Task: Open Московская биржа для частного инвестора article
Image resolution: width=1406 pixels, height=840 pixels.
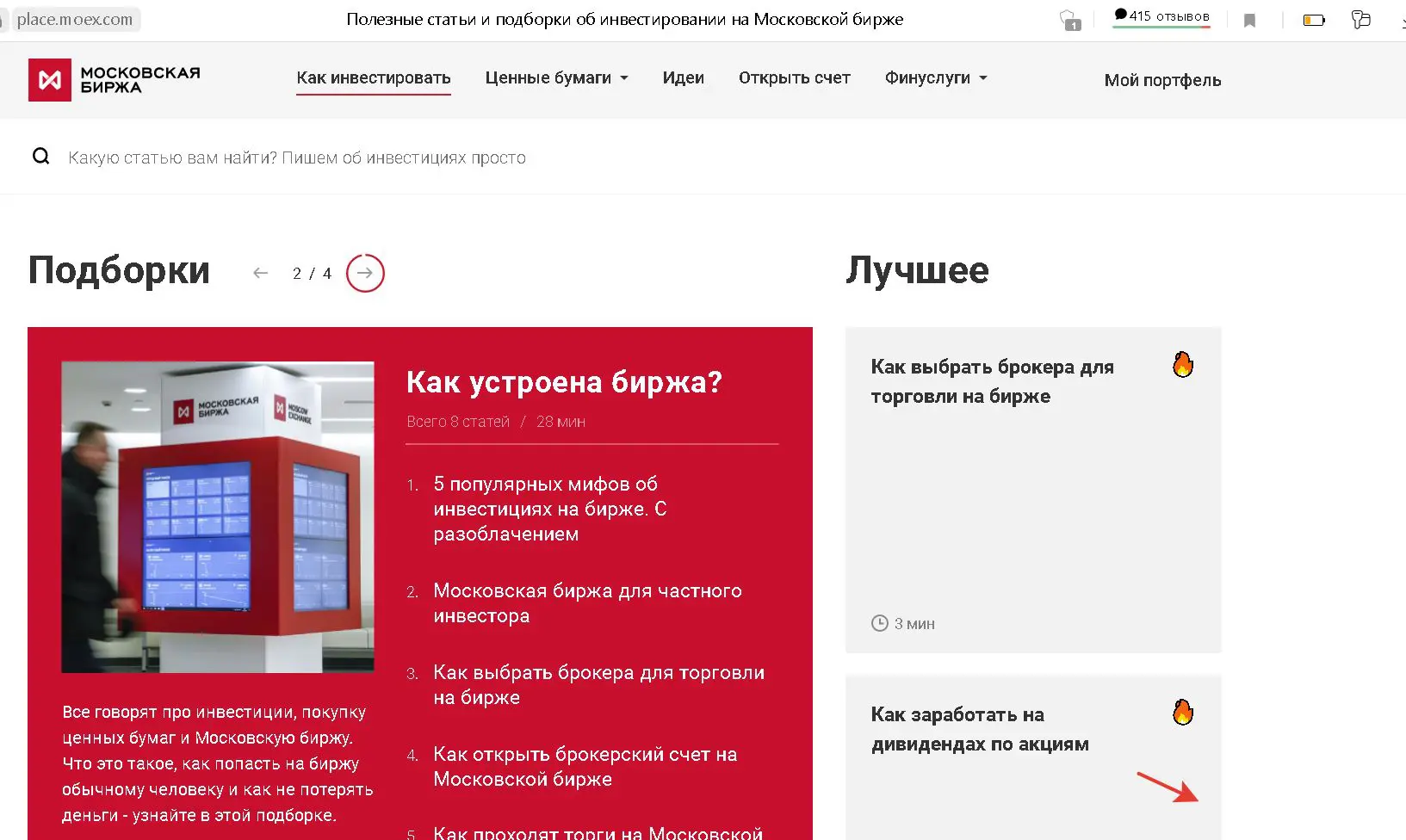Action: coord(587,603)
